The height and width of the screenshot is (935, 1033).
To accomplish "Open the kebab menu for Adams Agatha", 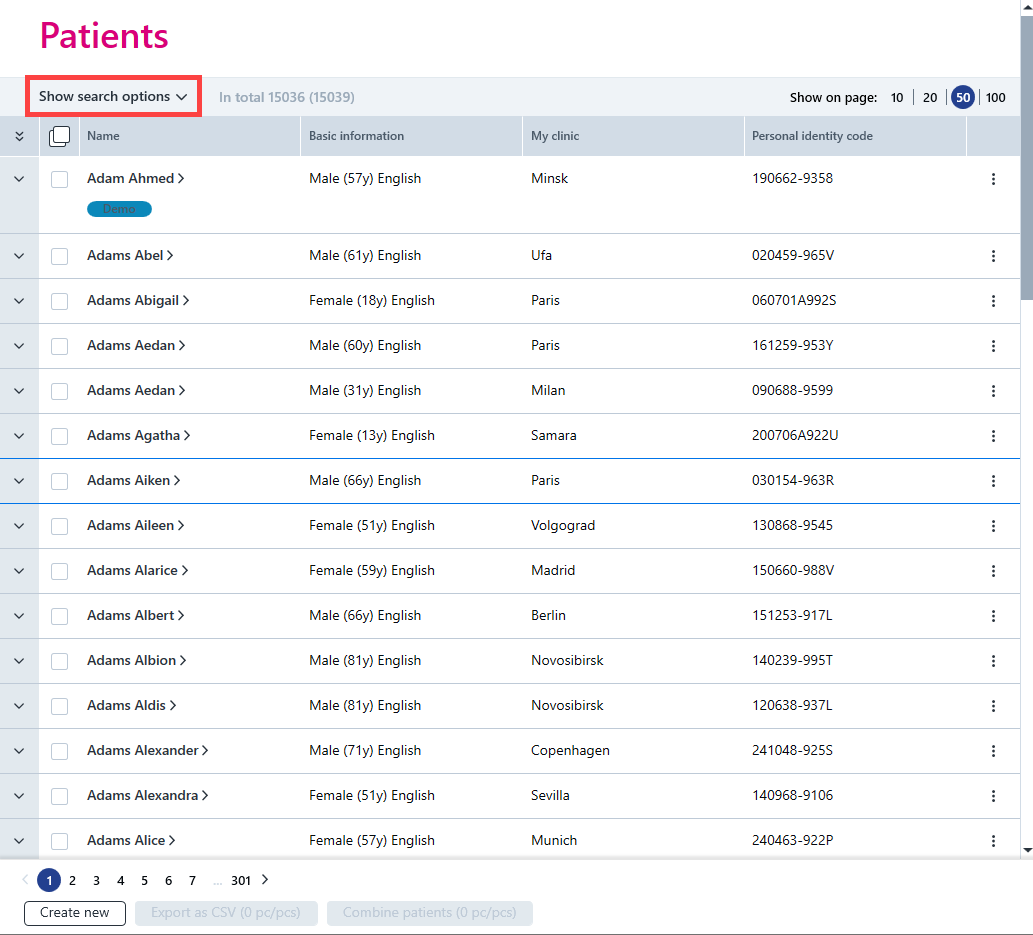I will pyautogui.click(x=993, y=436).
